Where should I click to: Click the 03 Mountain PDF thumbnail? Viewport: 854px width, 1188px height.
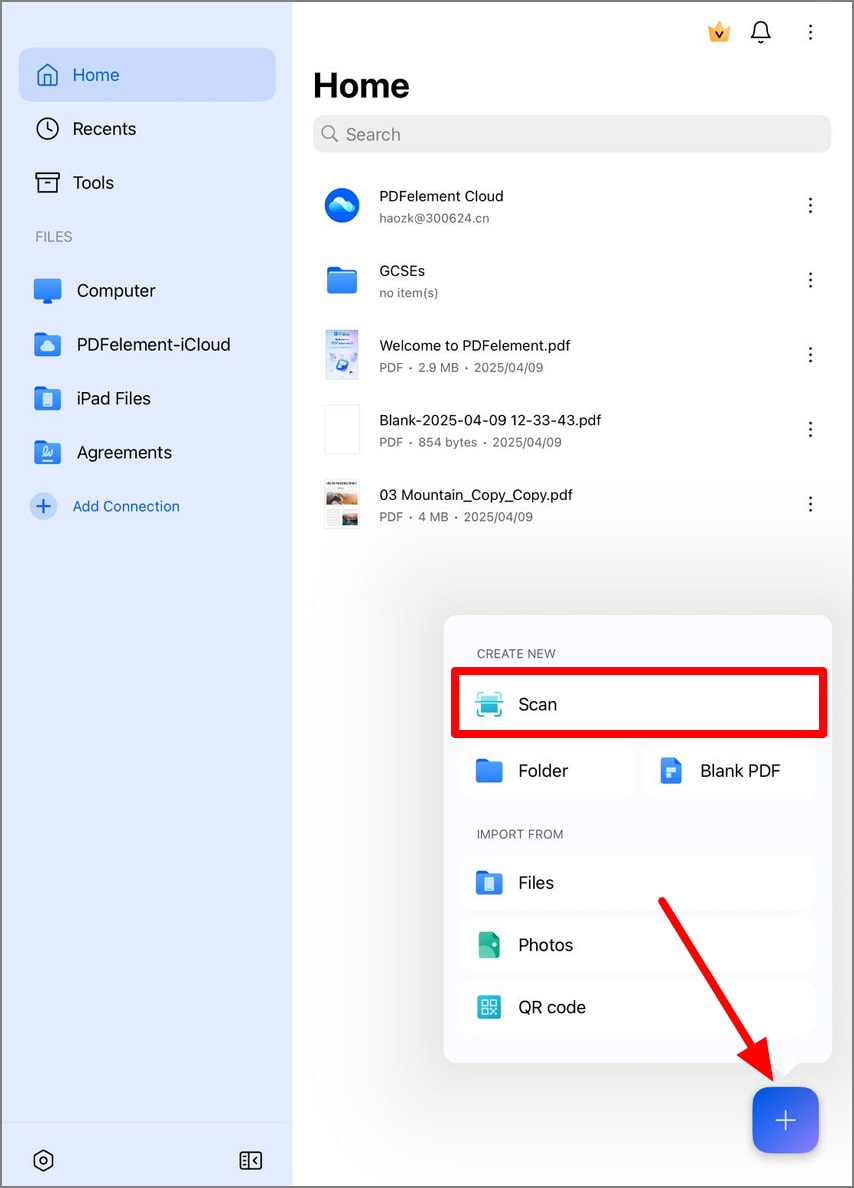[x=342, y=504]
